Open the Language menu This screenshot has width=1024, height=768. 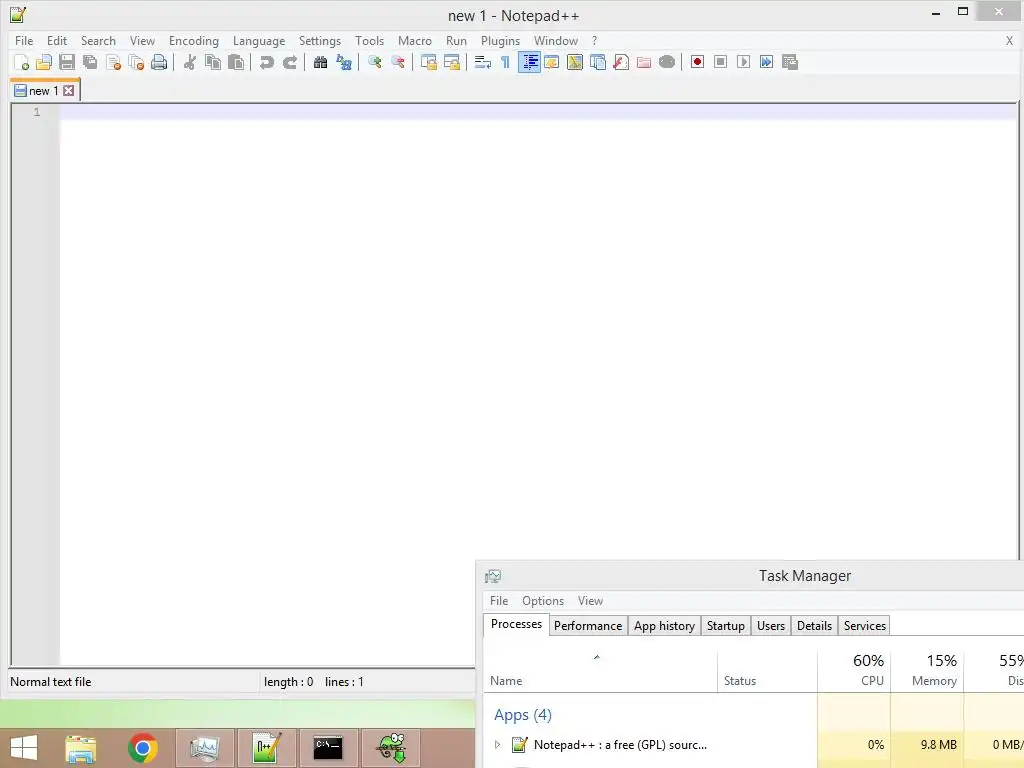(x=259, y=40)
